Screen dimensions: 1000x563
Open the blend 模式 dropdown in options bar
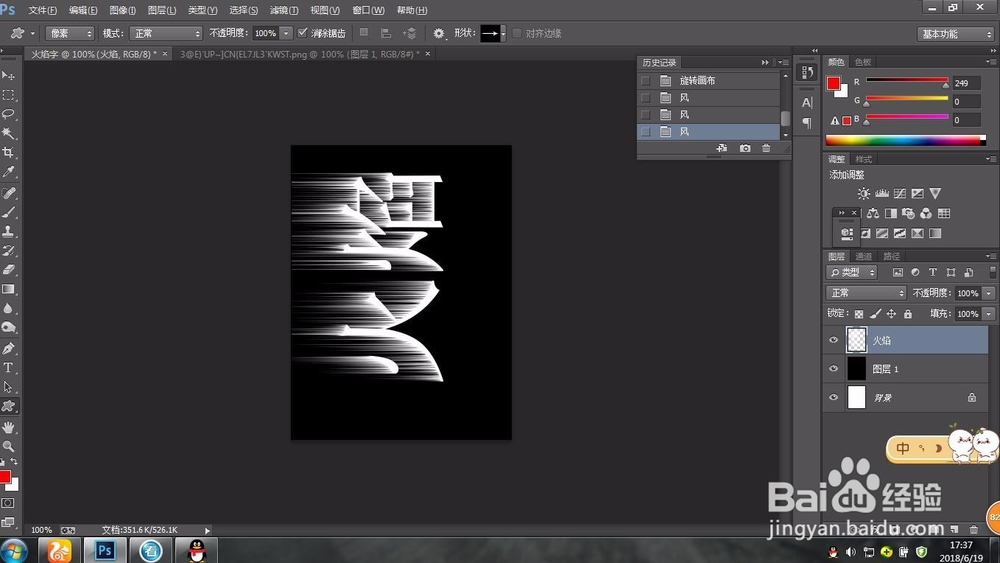click(166, 33)
